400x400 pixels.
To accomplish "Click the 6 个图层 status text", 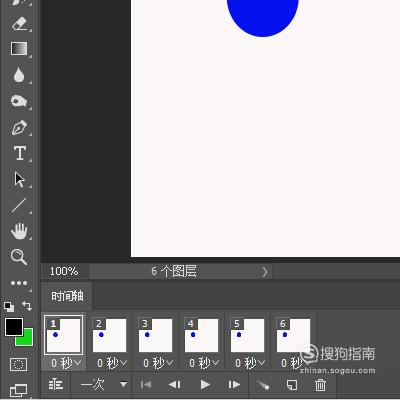I will 174,271.
